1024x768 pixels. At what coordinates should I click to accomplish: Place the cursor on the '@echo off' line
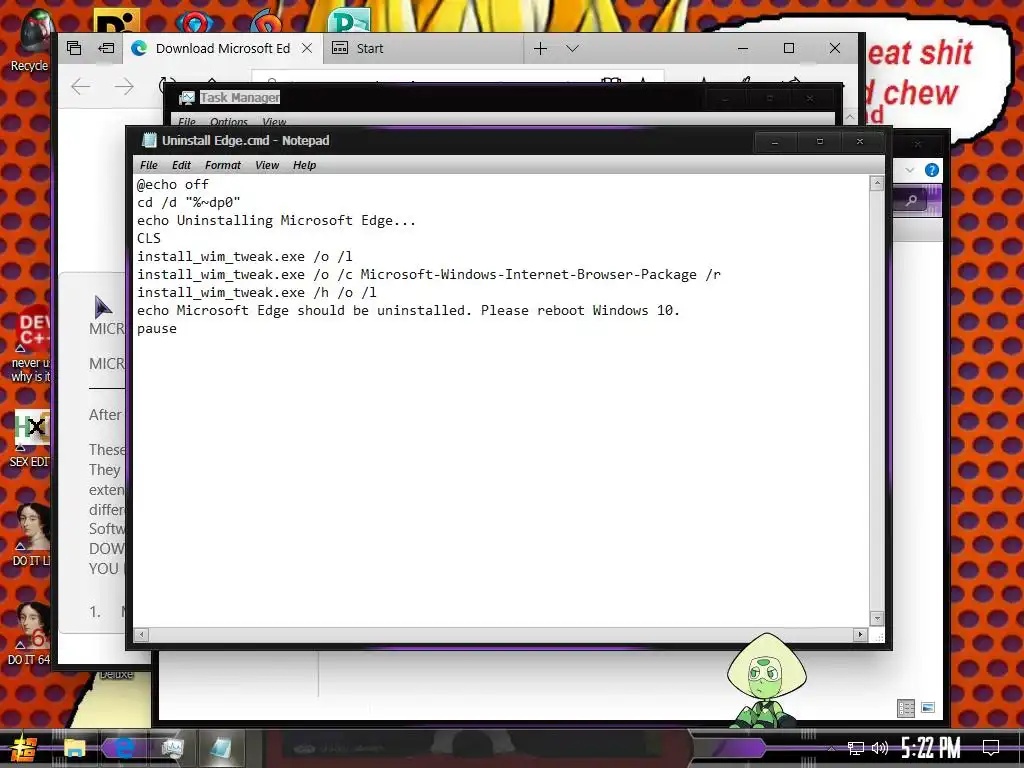[172, 184]
